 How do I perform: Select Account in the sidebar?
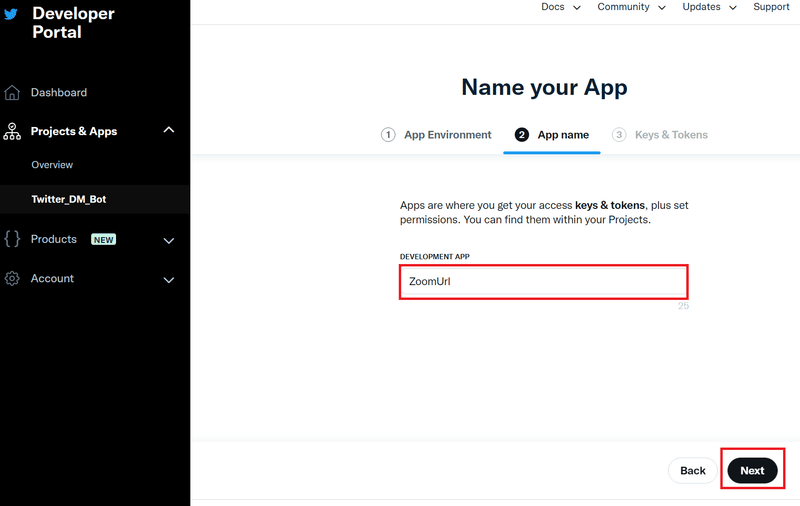(x=52, y=279)
